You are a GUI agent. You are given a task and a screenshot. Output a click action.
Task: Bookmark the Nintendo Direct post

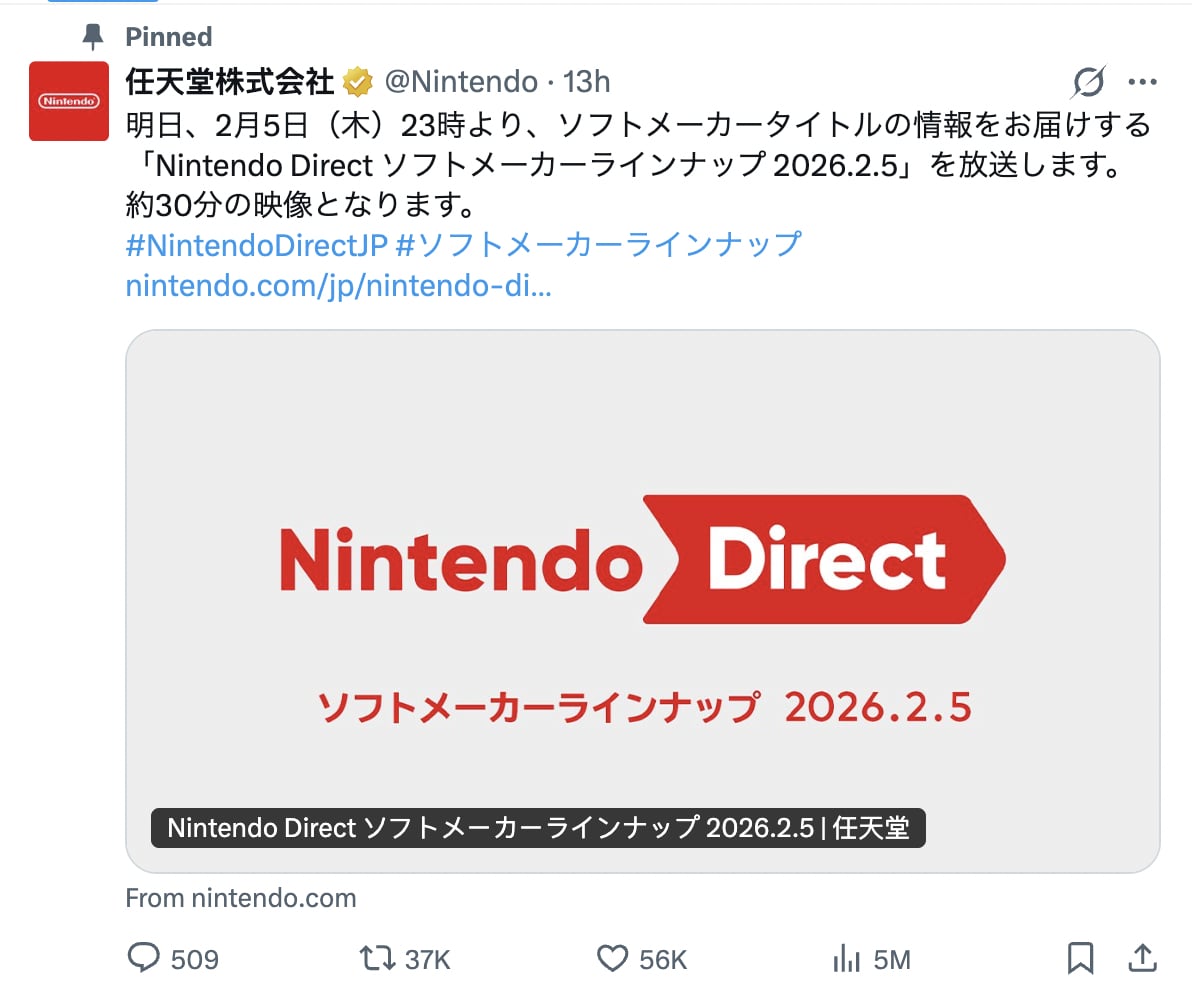[1081, 958]
